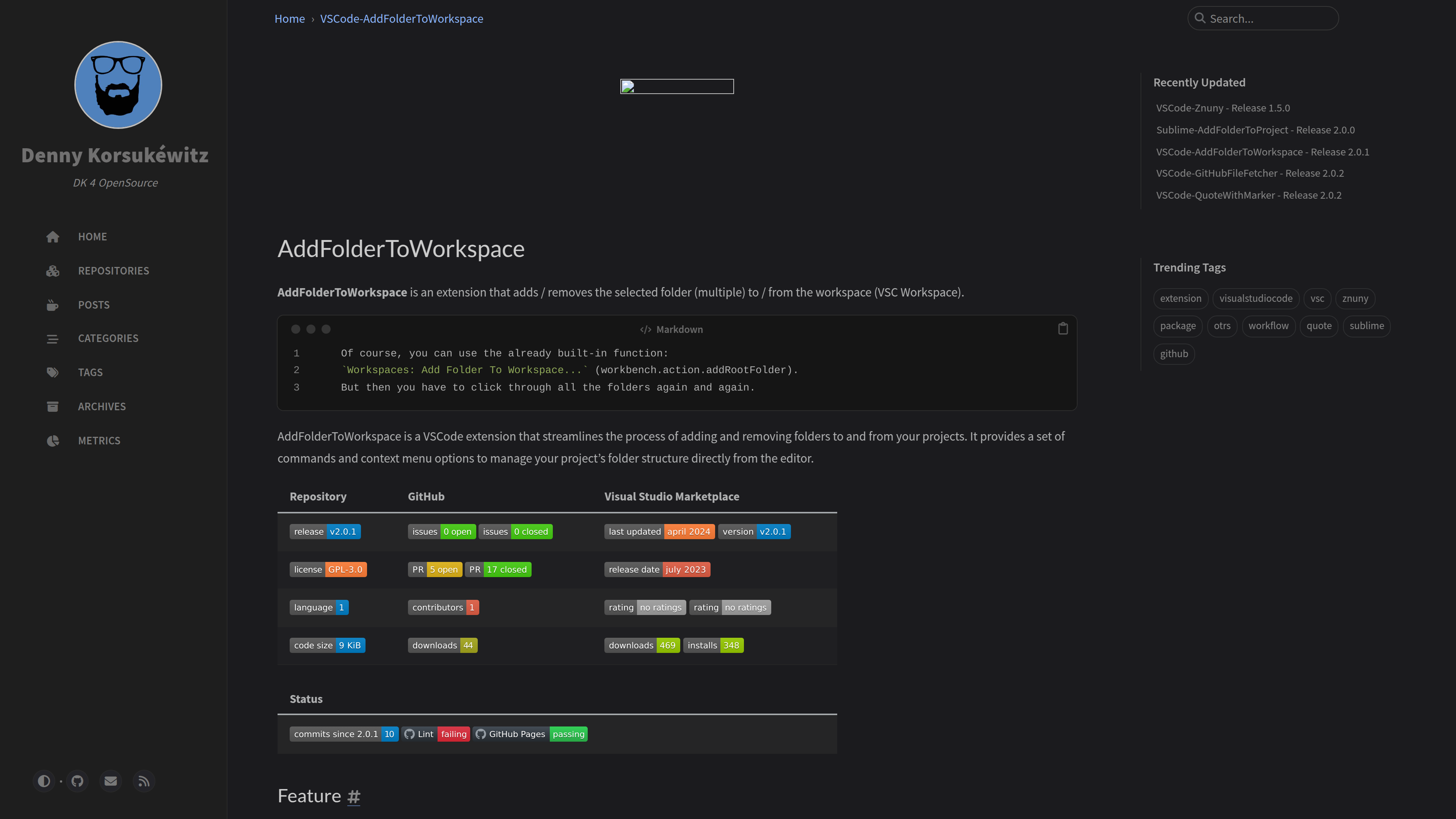Open VSCode-AddFolderToWorkspace Release 2.0.1 link
1456x819 pixels.
tap(1262, 152)
